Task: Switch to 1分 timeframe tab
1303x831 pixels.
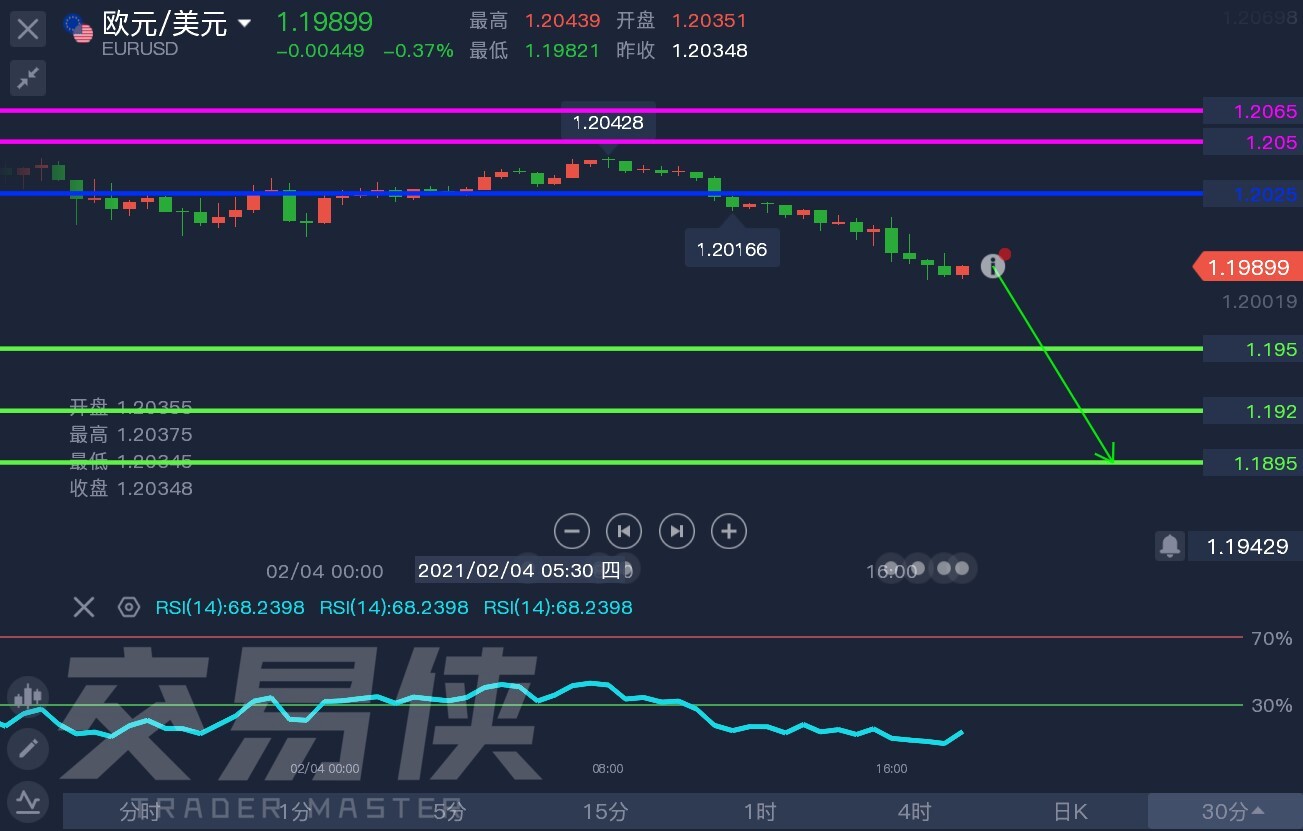Action: pos(295,812)
